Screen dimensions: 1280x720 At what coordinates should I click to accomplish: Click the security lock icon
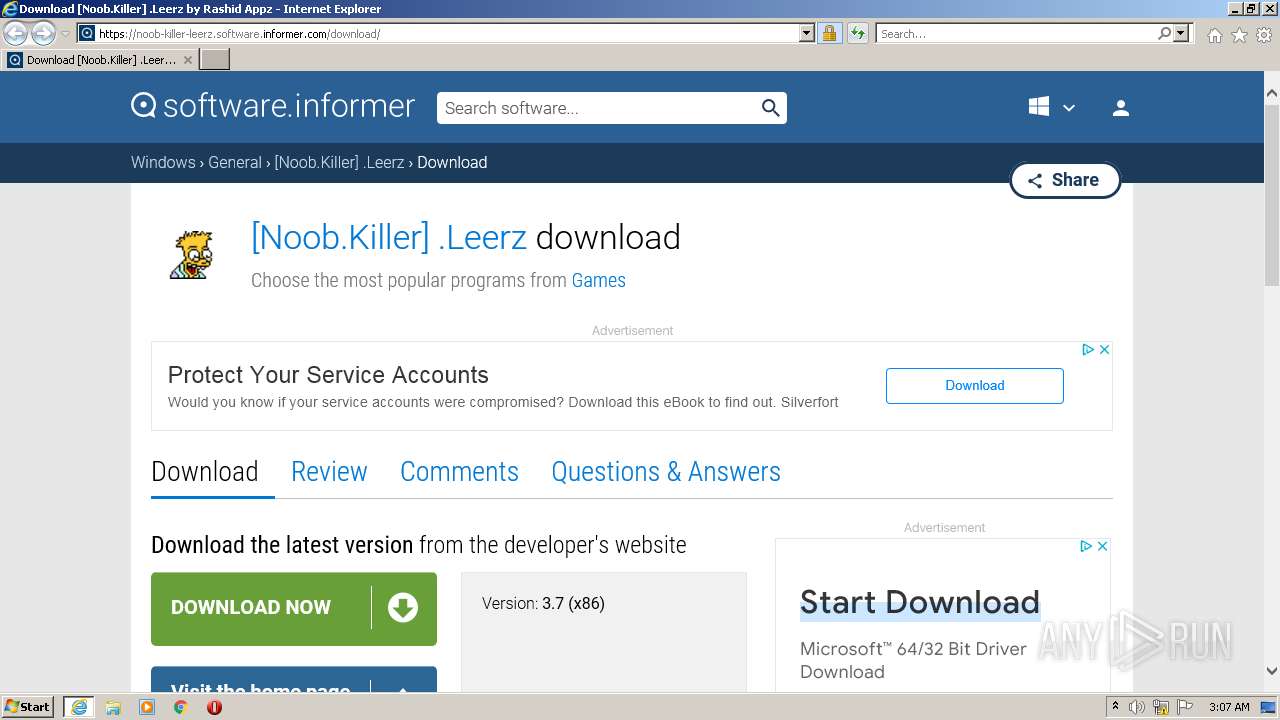pyautogui.click(x=829, y=34)
